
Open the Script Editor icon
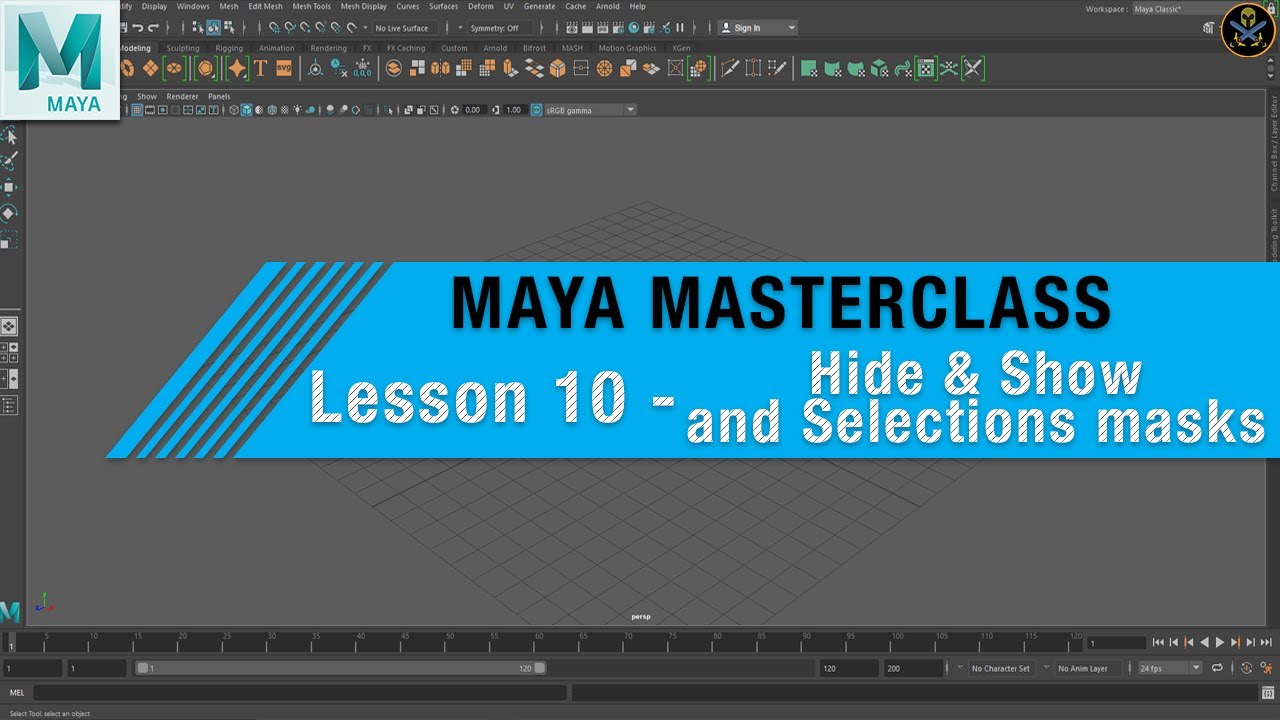[x=1268, y=692]
